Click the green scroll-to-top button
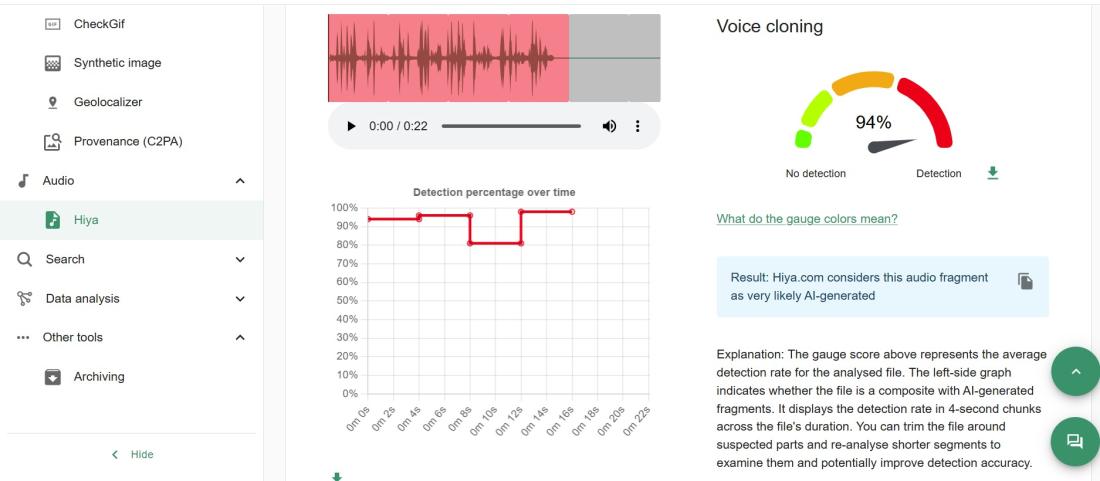The image size is (1100, 481). 1075,371
